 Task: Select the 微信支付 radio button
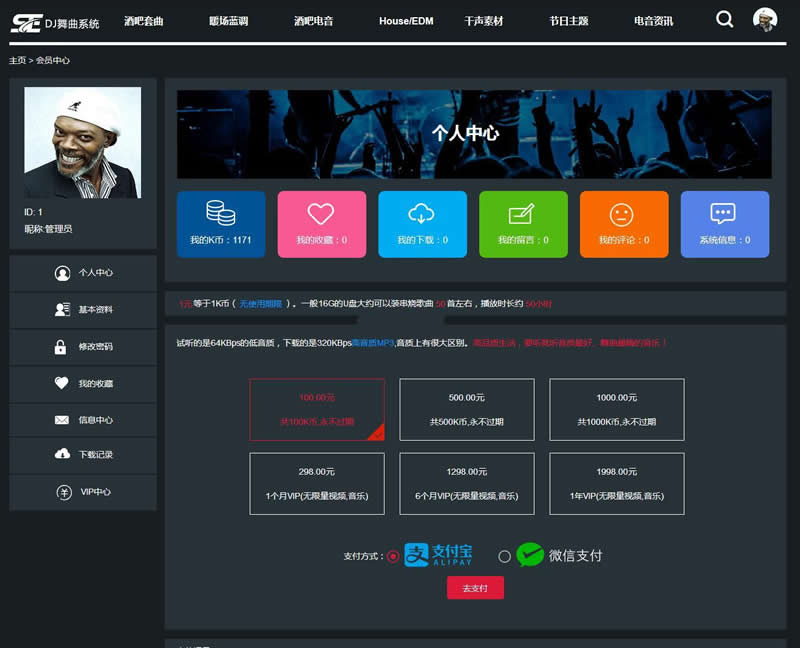point(504,556)
